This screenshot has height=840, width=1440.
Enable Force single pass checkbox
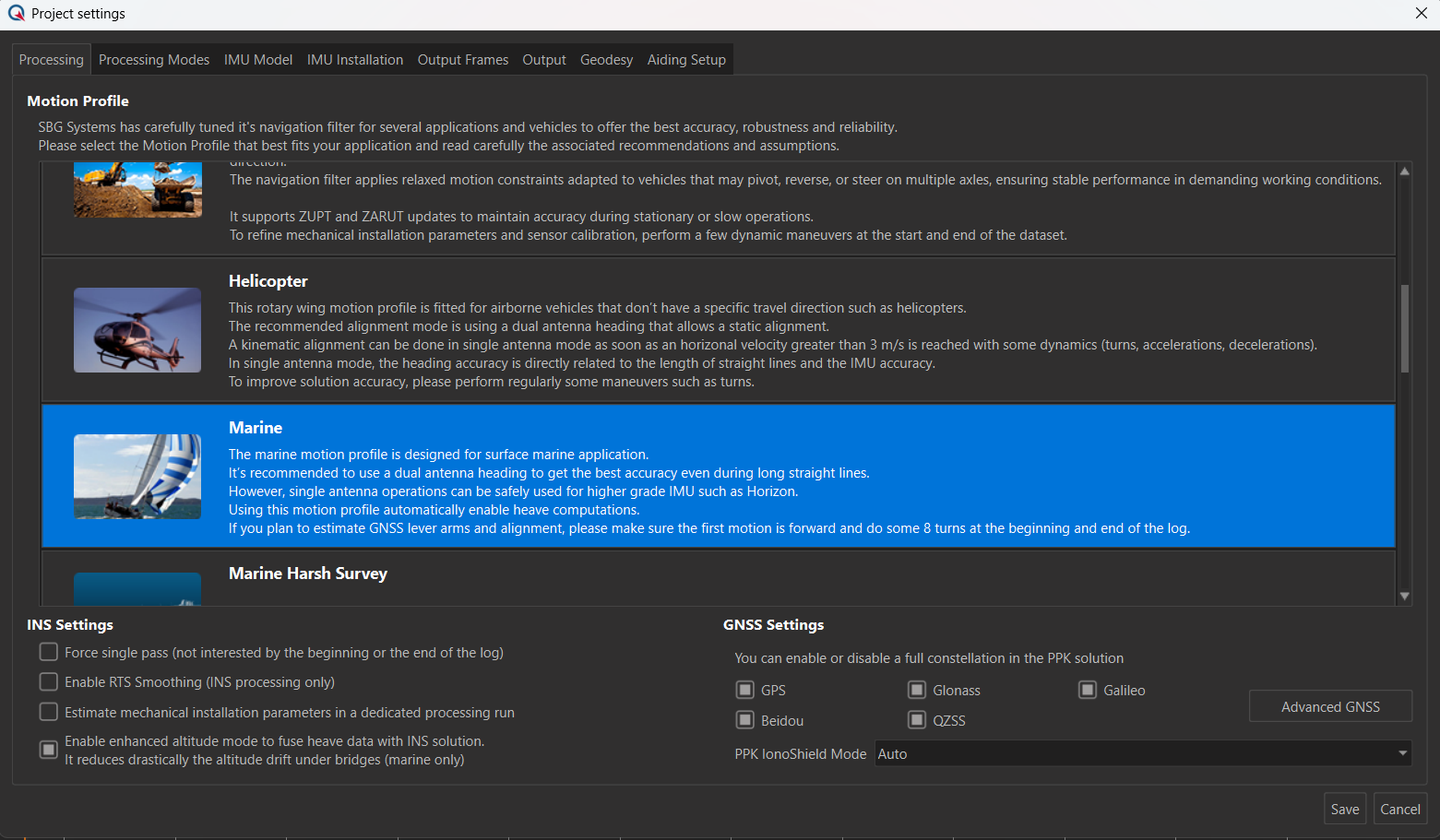coord(49,653)
